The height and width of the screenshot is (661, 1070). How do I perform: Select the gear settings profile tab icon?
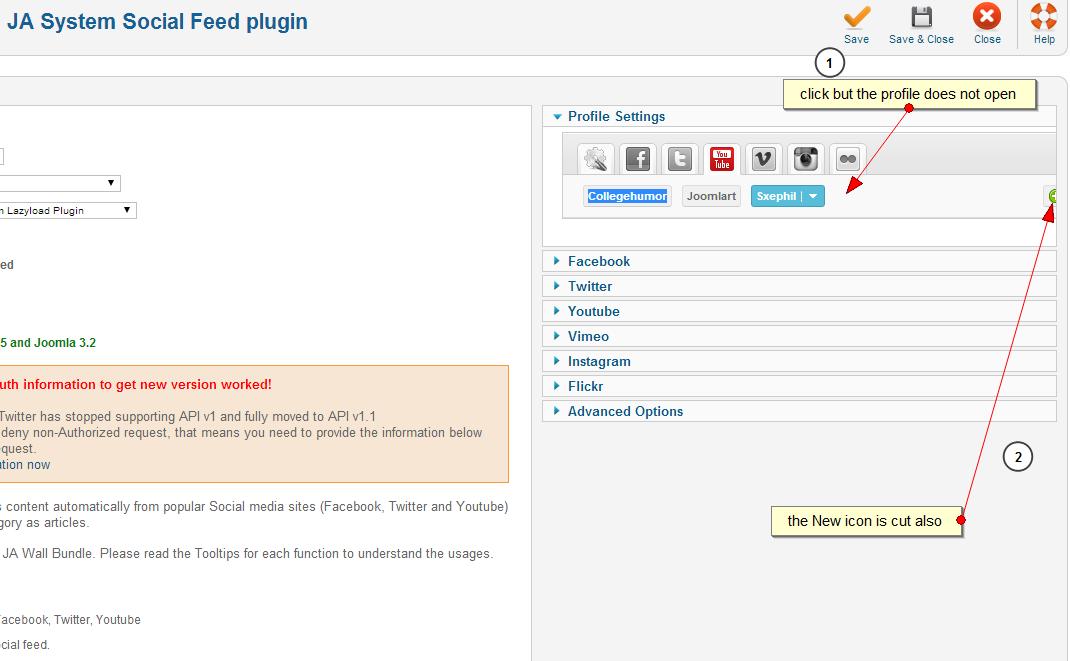point(597,159)
